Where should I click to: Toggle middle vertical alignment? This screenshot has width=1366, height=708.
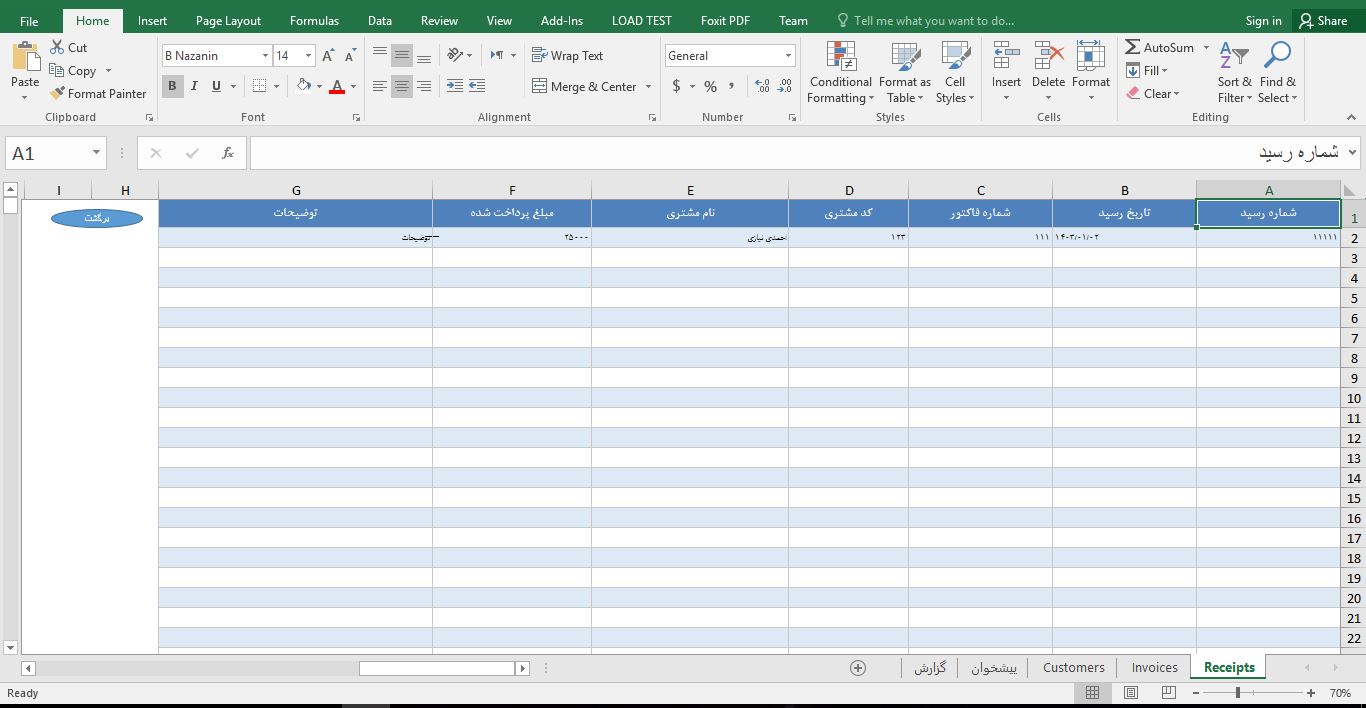tap(402, 56)
